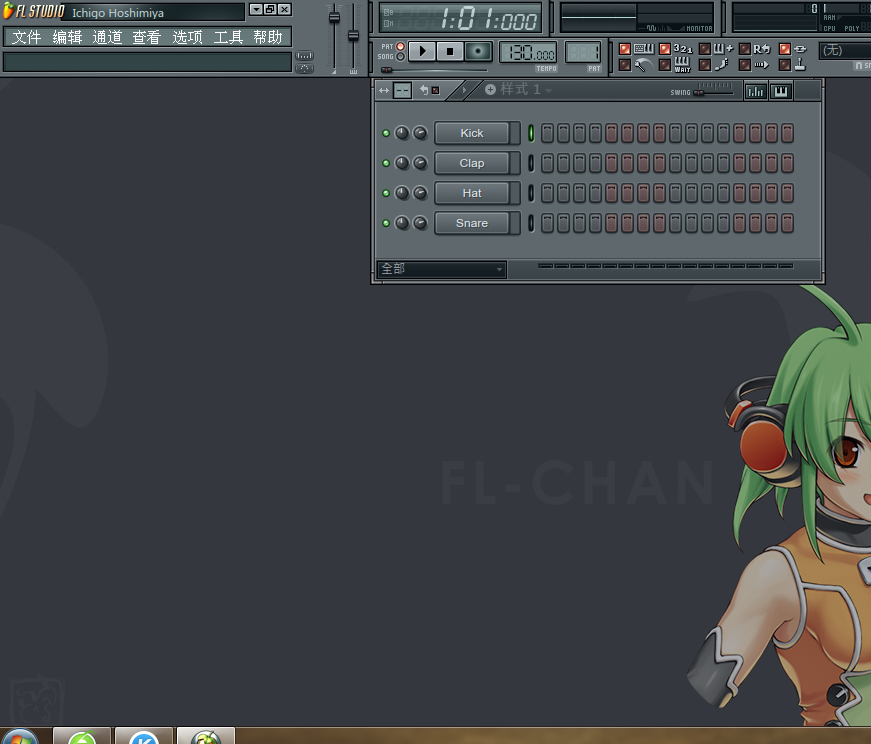
Task: Click the small triangle arrow in rack header
Action: [x=464, y=89]
